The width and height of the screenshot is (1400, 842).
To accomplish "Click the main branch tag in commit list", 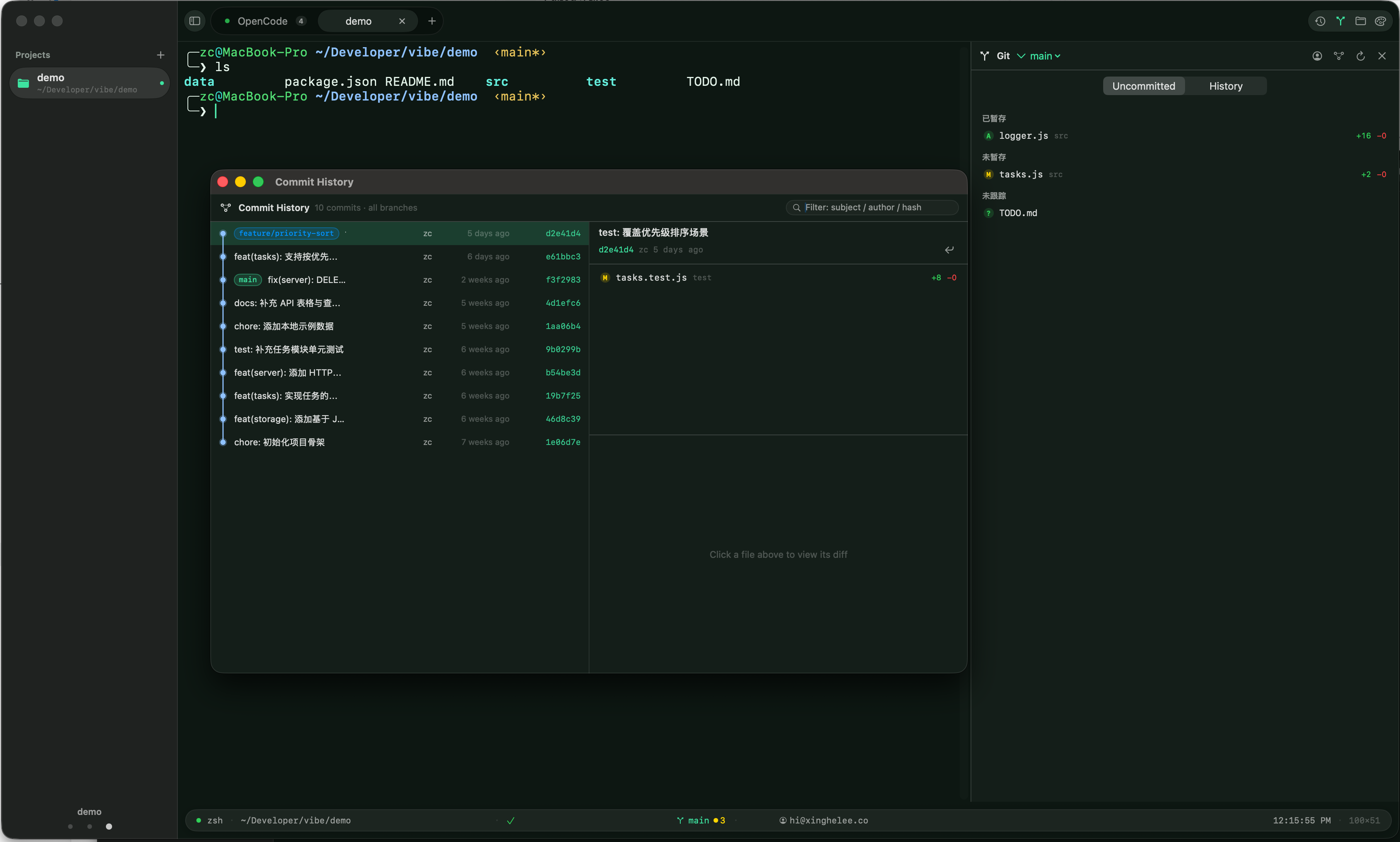I will pyautogui.click(x=247, y=280).
